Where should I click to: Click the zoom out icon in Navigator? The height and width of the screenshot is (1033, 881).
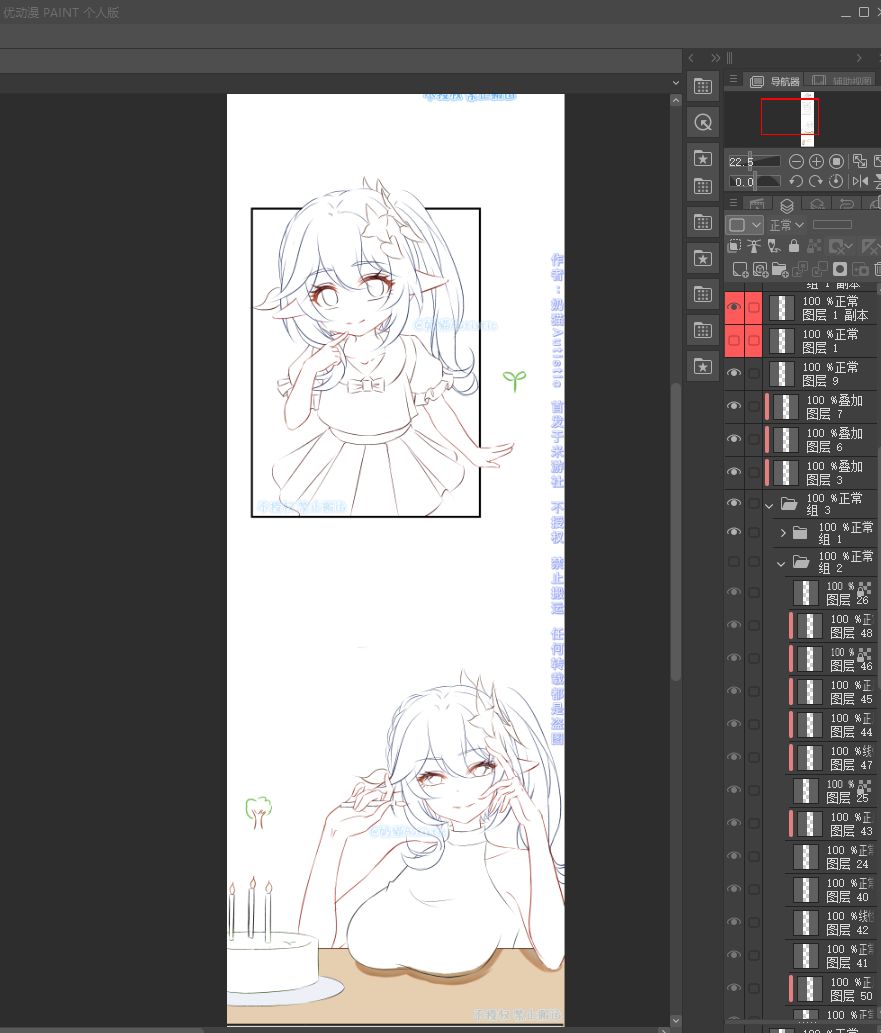[796, 161]
